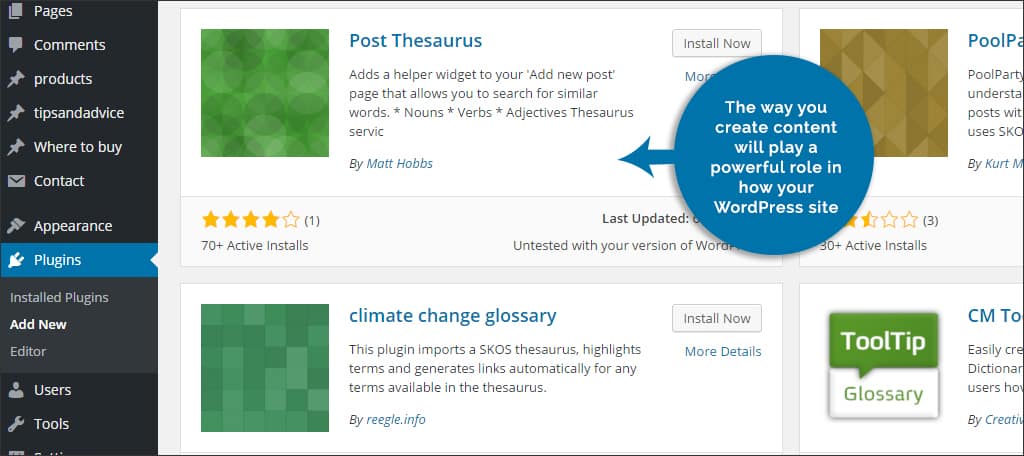This screenshot has width=1024, height=456.
Task: Click the Plugins plug icon
Action: coord(16,260)
